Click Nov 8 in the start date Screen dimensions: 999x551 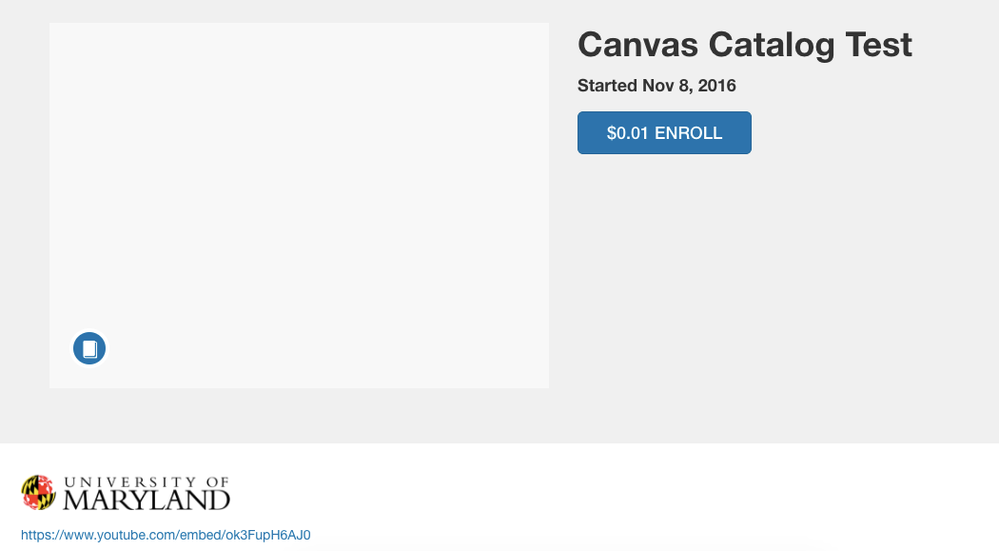pos(666,86)
